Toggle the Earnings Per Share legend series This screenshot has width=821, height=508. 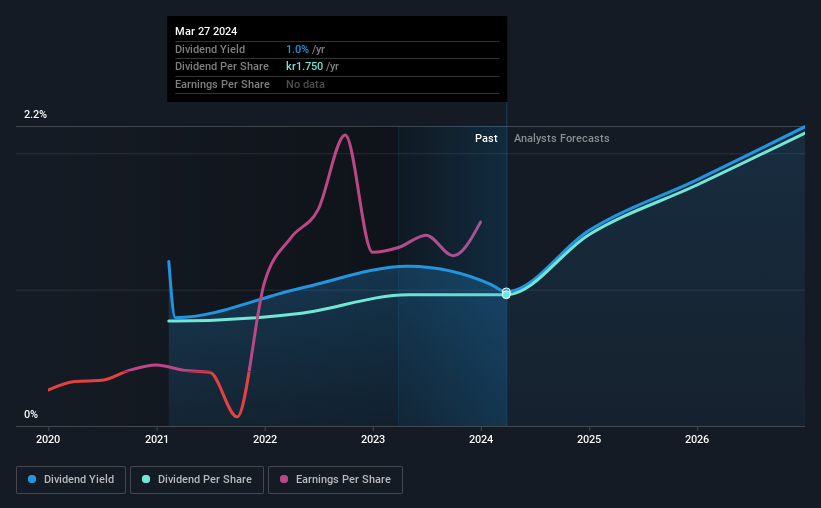click(335, 480)
